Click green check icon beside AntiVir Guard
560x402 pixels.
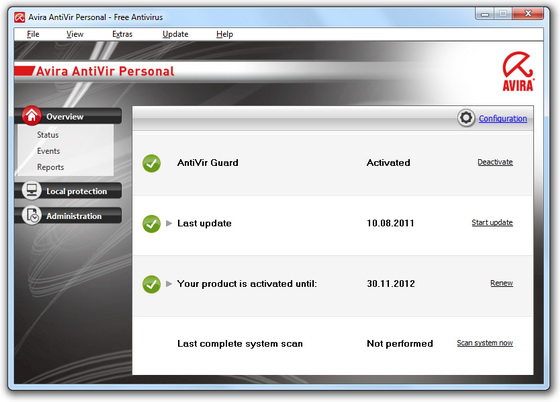pos(151,163)
